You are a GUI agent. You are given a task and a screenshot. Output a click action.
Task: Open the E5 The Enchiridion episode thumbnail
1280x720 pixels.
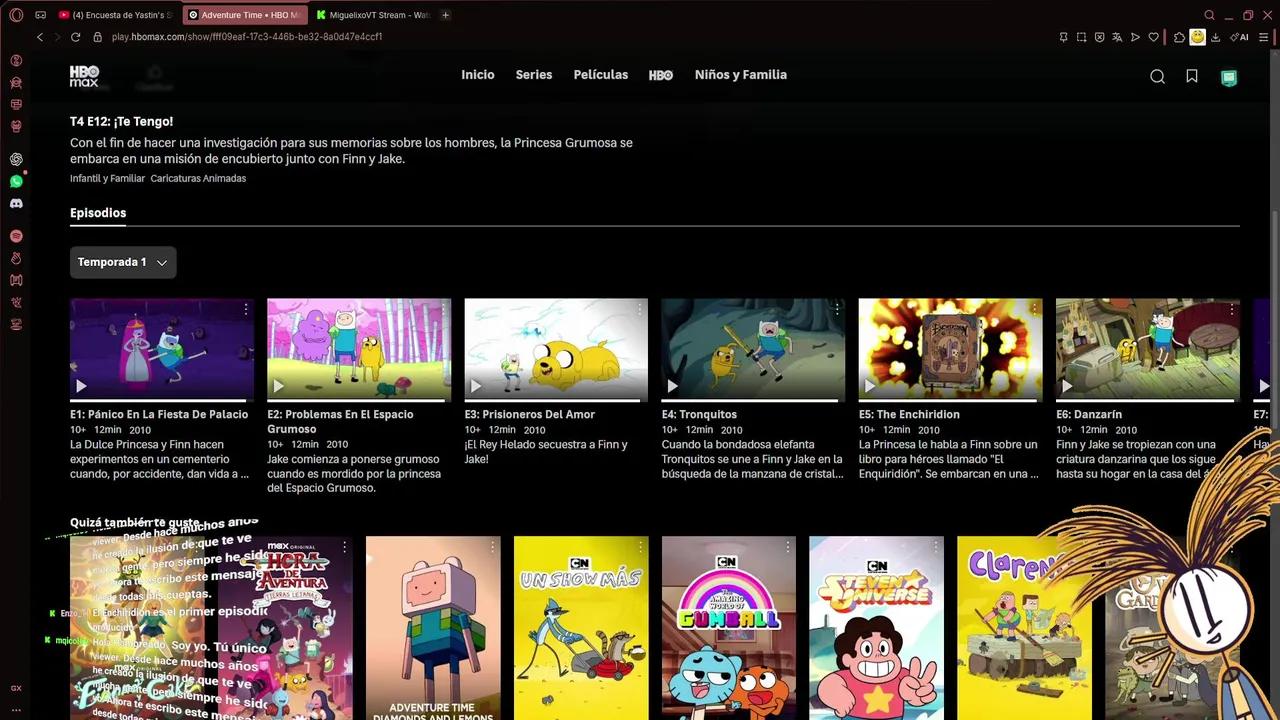950,349
